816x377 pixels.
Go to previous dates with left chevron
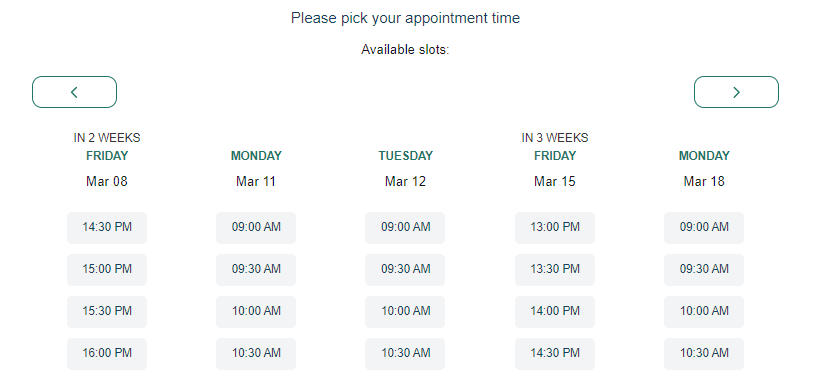coord(74,92)
